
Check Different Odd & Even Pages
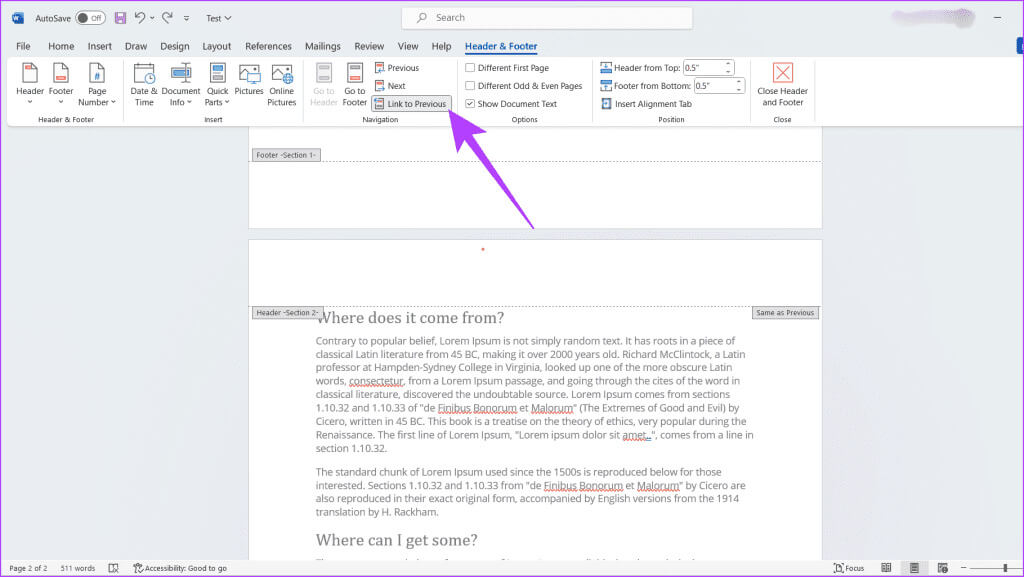[470, 86]
